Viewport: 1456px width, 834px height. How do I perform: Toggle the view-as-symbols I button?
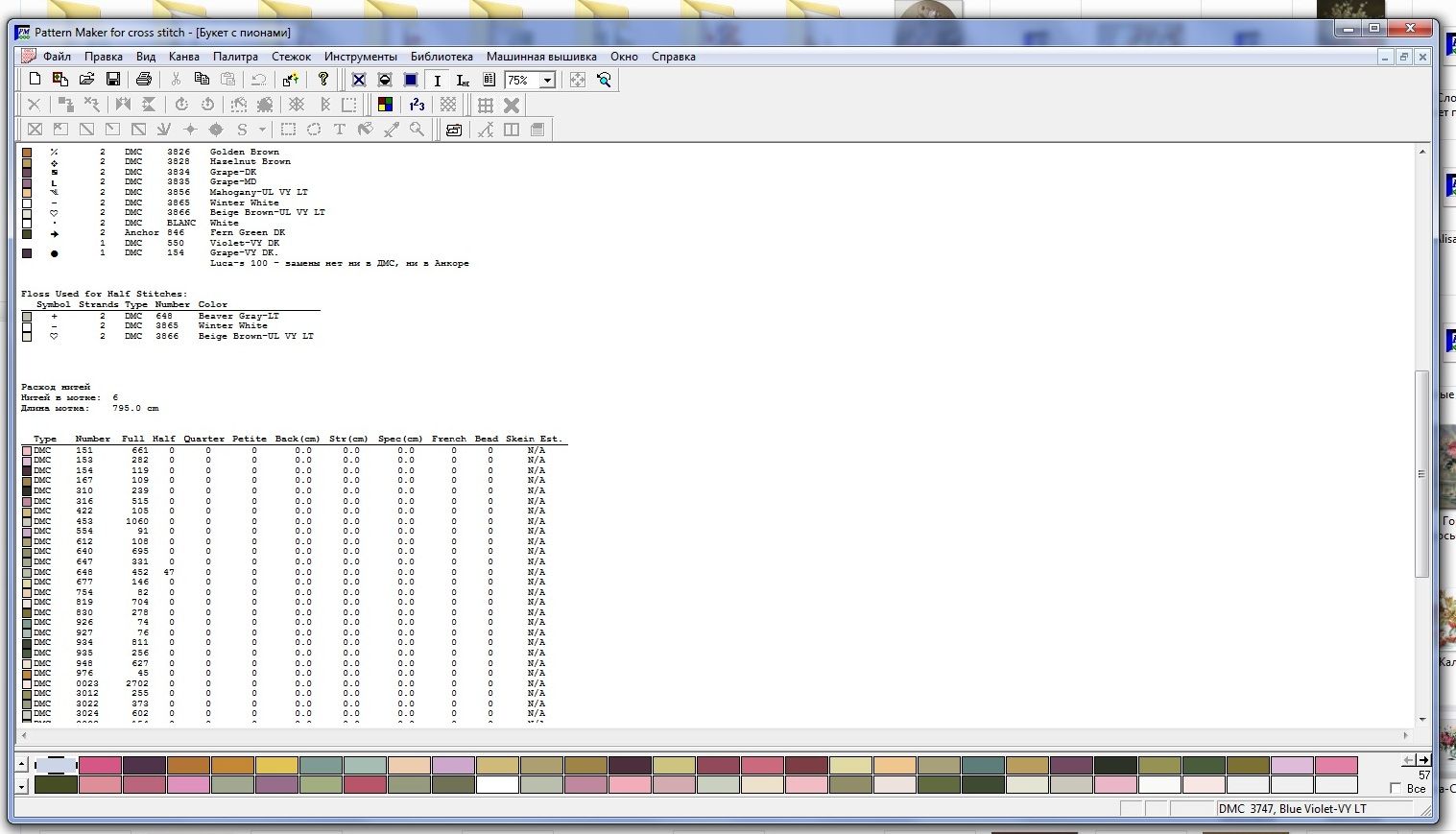437,80
